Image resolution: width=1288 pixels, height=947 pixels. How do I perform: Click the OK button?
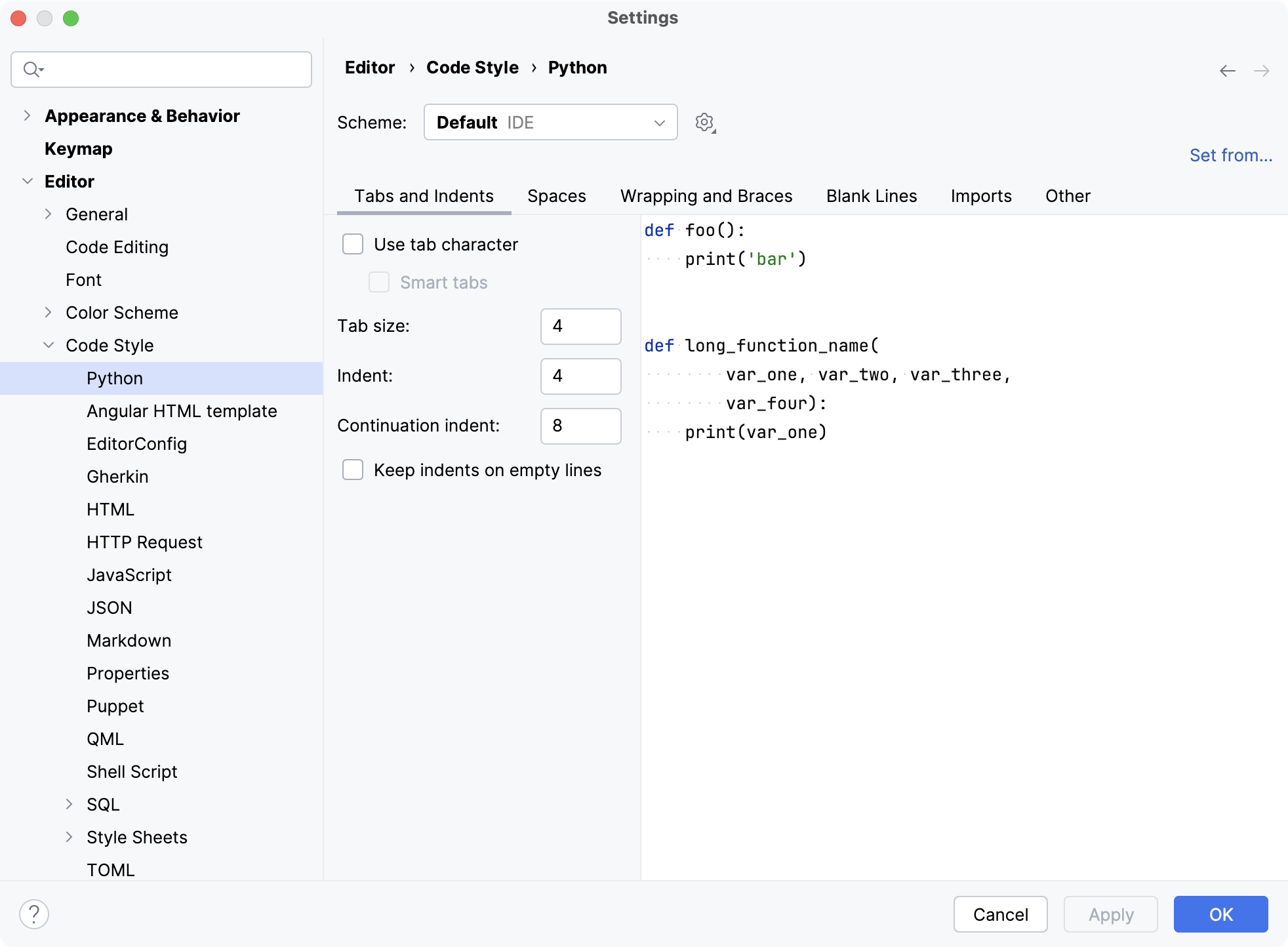coord(1222,912)
